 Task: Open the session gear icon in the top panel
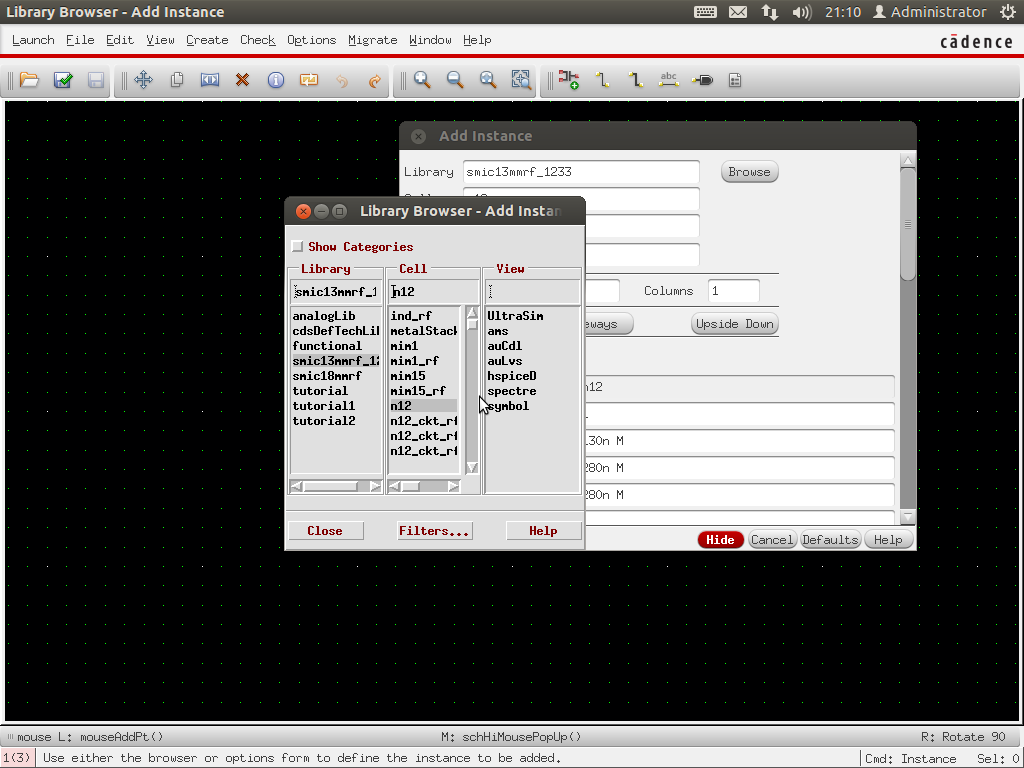(x=1008, y=12)
